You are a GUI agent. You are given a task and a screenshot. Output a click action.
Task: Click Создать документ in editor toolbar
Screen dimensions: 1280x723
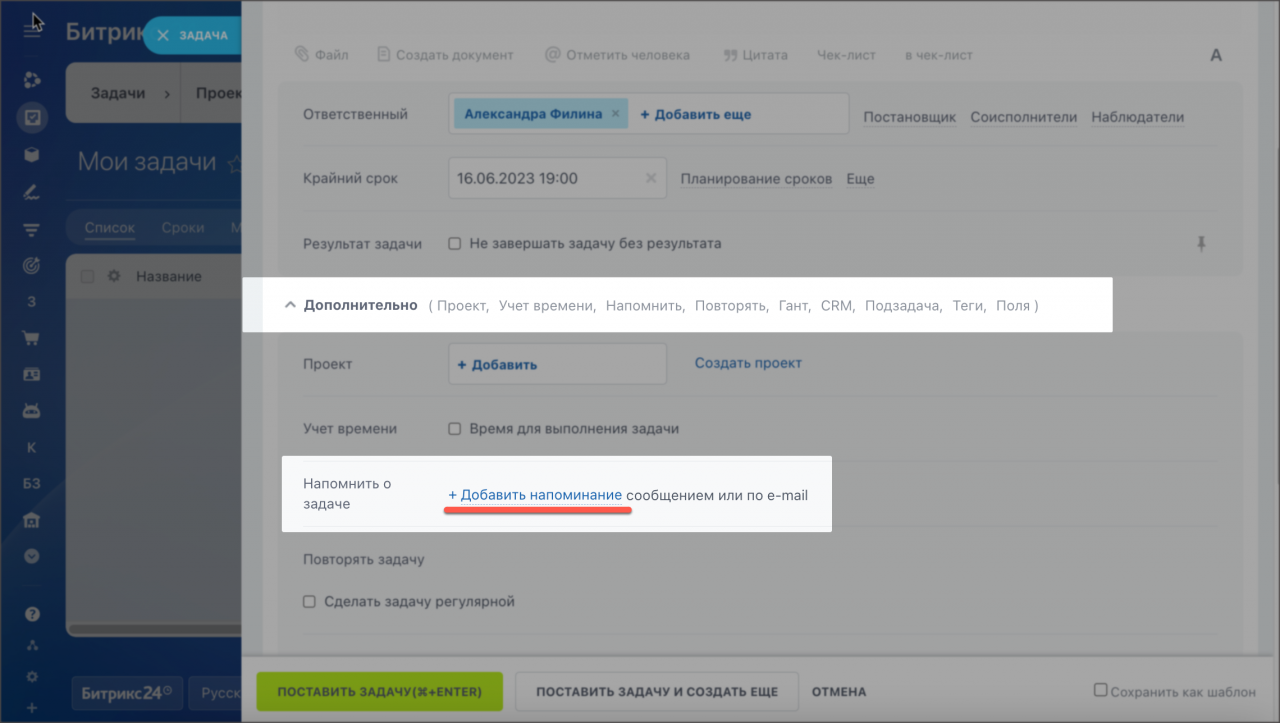pyautogui.click(x=445, y=55)
